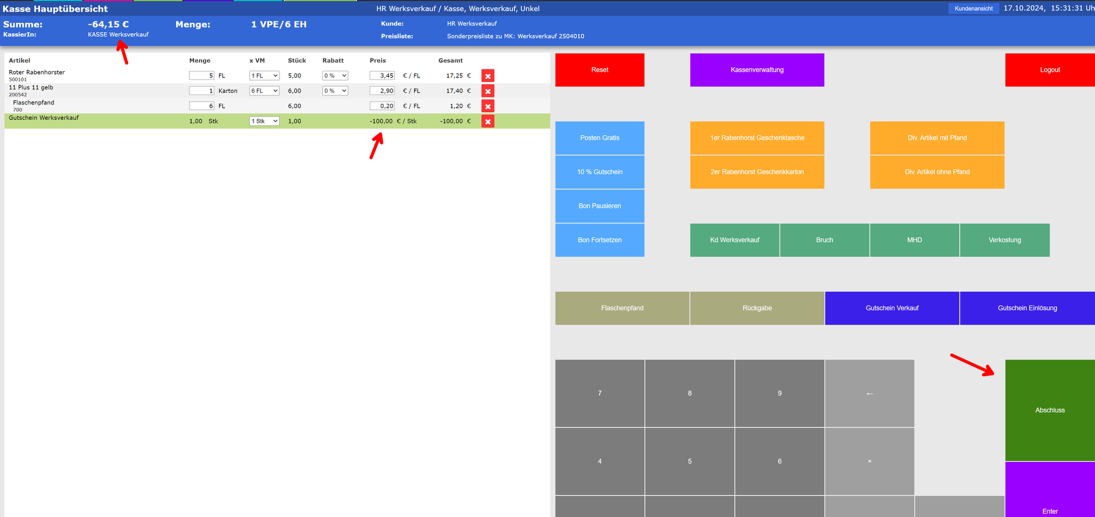Expand Rabatt dropdown for Roter Rabenhorster
This screenshot has width=1095, height=517.
click(335, 76)
